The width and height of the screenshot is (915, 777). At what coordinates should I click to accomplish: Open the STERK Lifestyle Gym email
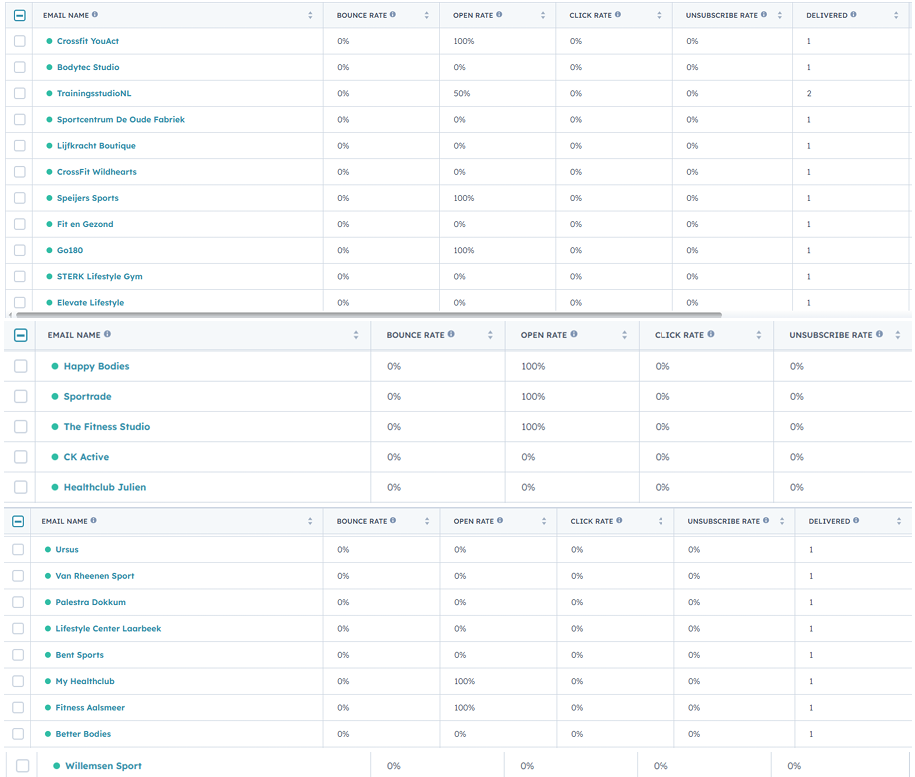click(x=100, y=276)
